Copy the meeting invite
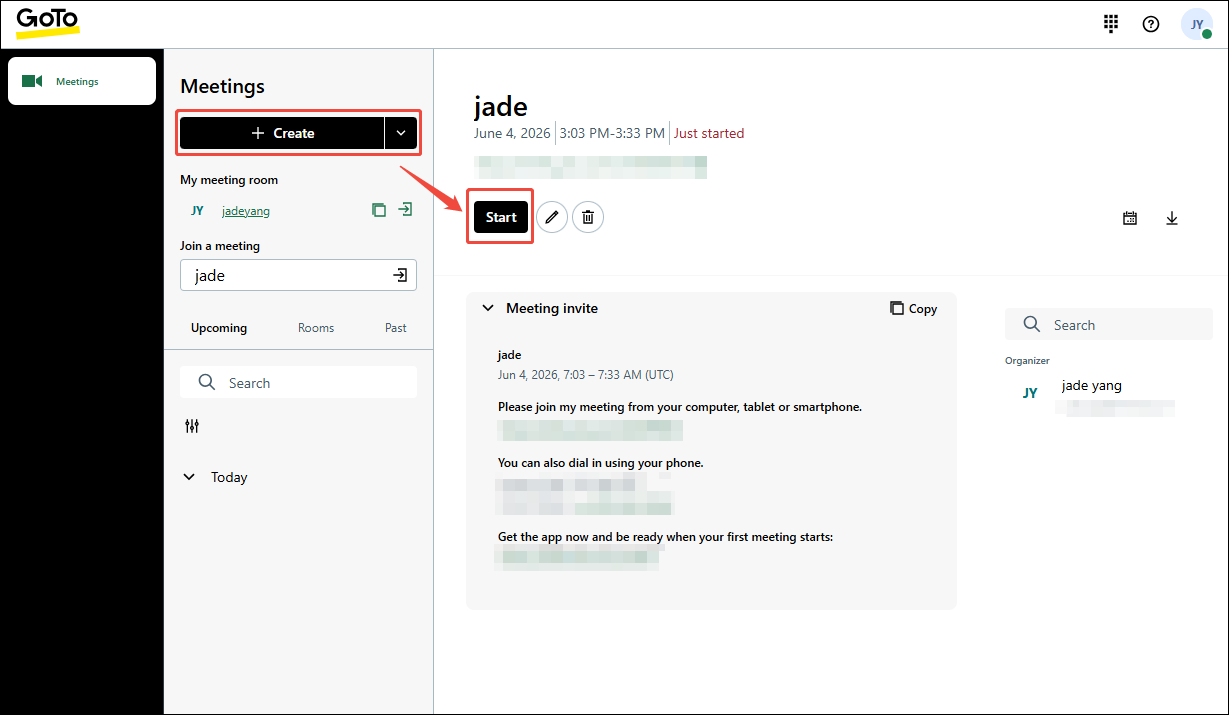The height and width of the screenshot is (715, 1229). tap(914, 309)
